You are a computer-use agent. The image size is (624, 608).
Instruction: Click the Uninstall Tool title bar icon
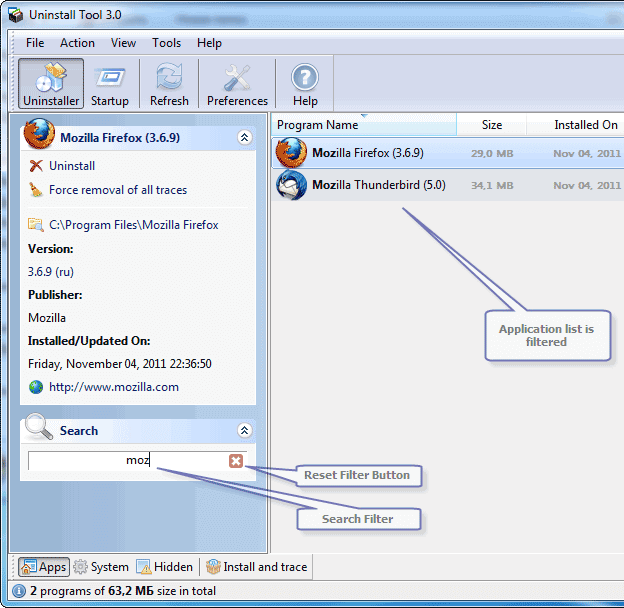click(16, 15)
